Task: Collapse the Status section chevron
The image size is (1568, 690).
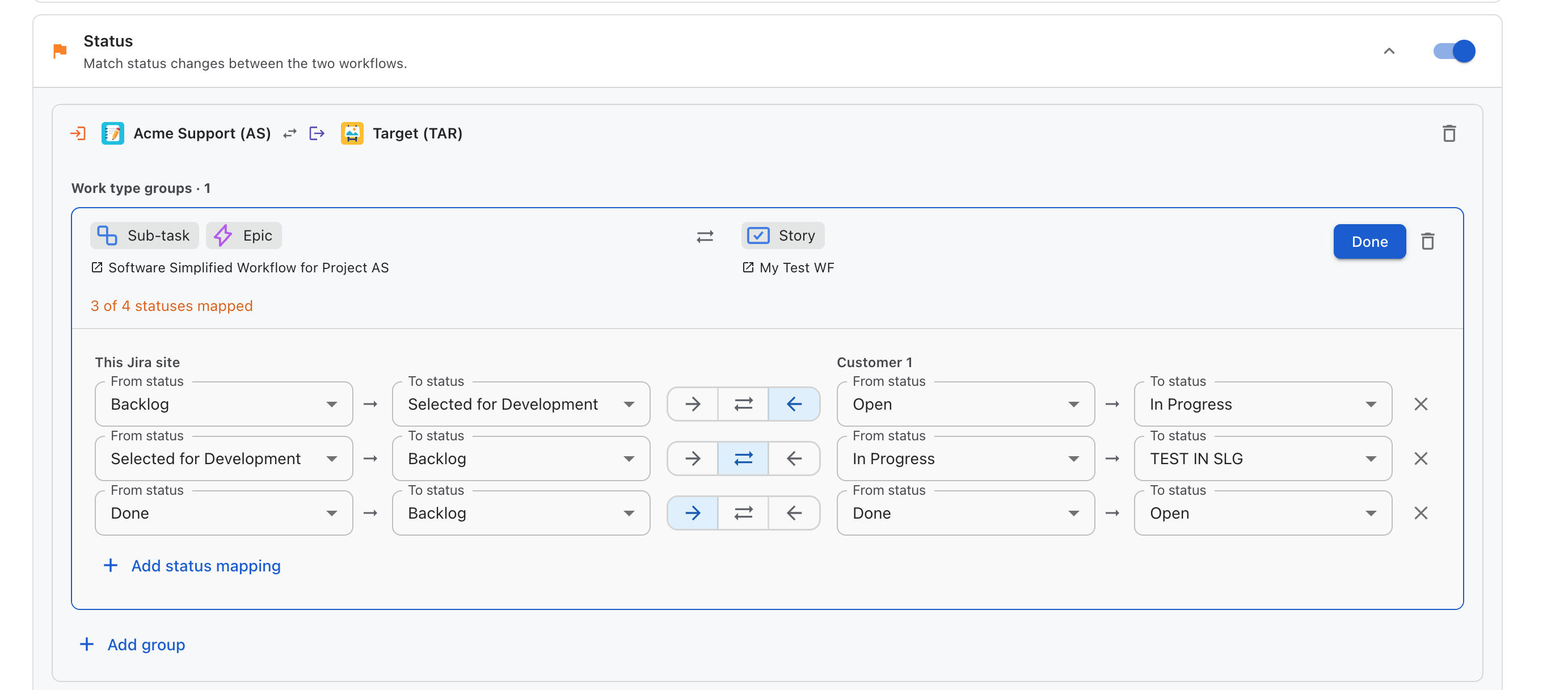Action: coord(1388,51)
